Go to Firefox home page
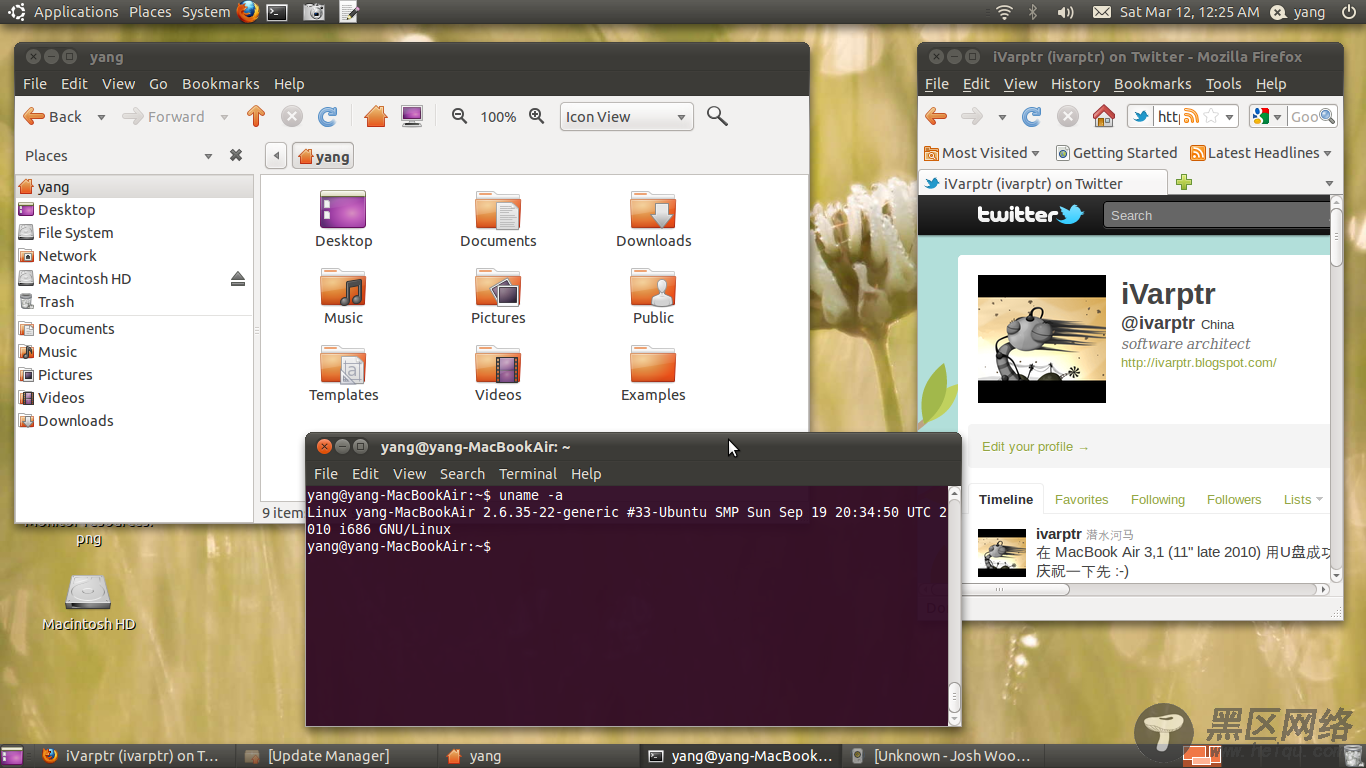The height and width of the screenshot is (768, 1366). [x=1104, y=116]
